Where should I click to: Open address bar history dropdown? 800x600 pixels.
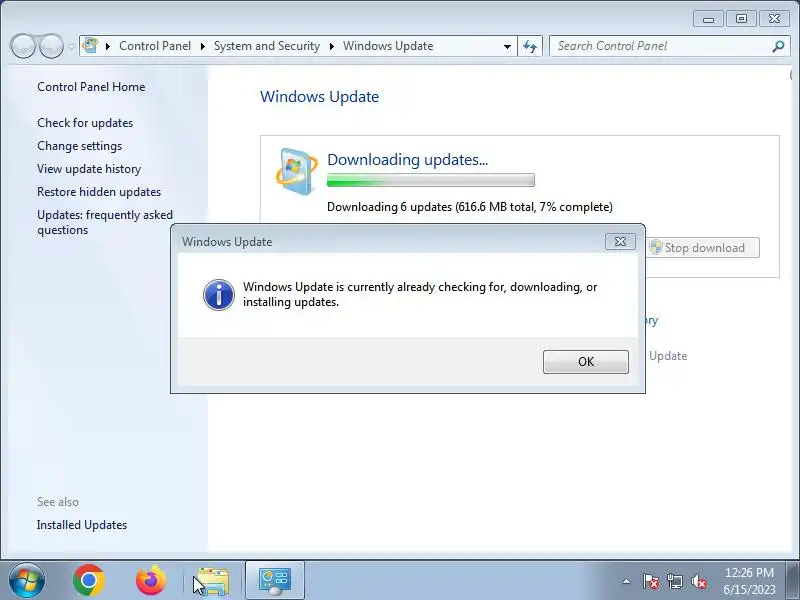pos(507,46)
